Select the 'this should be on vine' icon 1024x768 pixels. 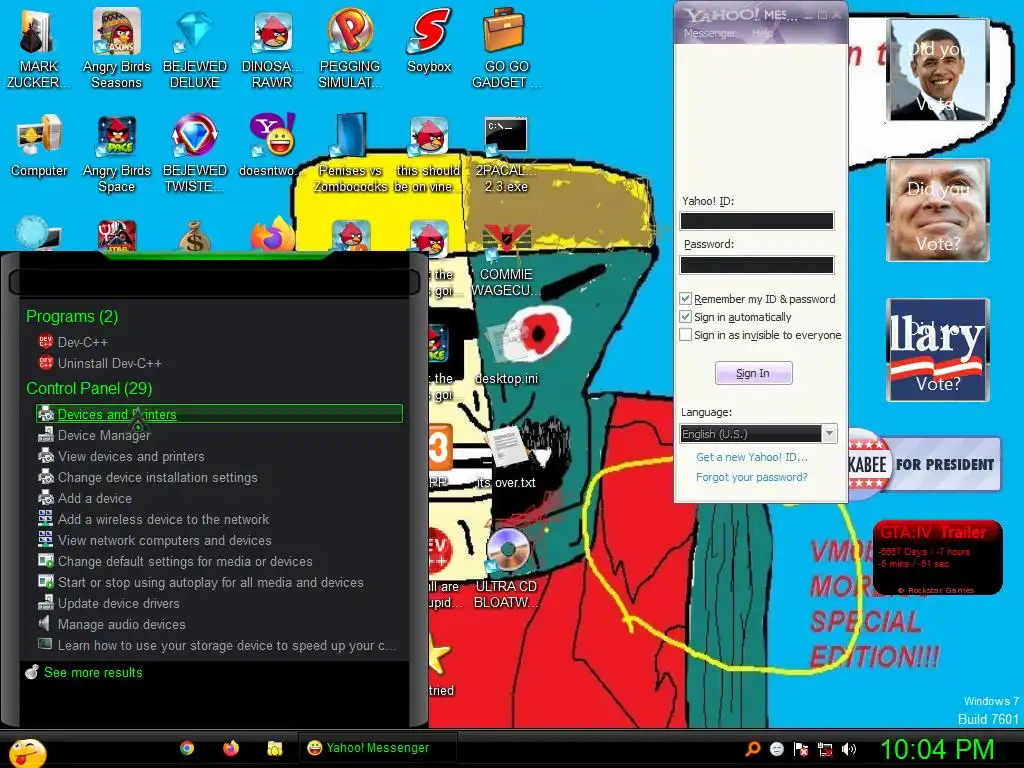(428, 153)
